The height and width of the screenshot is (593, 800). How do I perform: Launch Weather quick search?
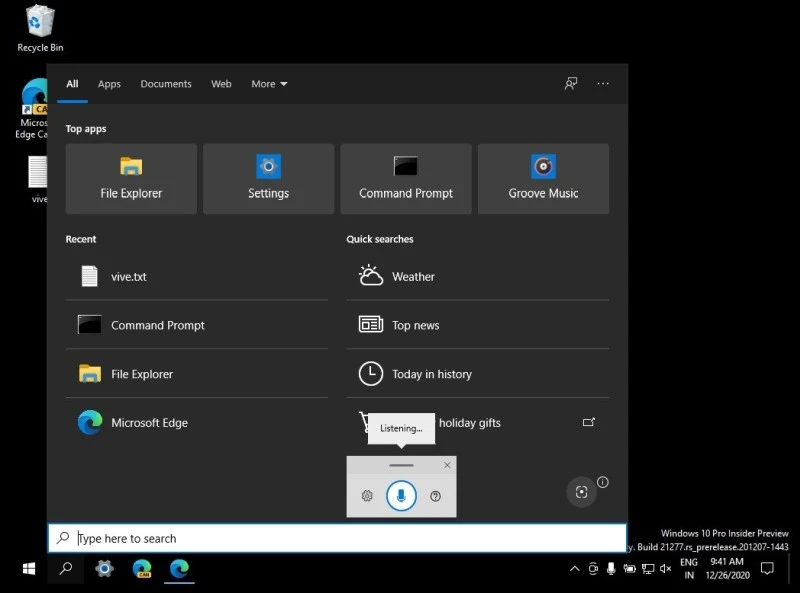point(412,276)
